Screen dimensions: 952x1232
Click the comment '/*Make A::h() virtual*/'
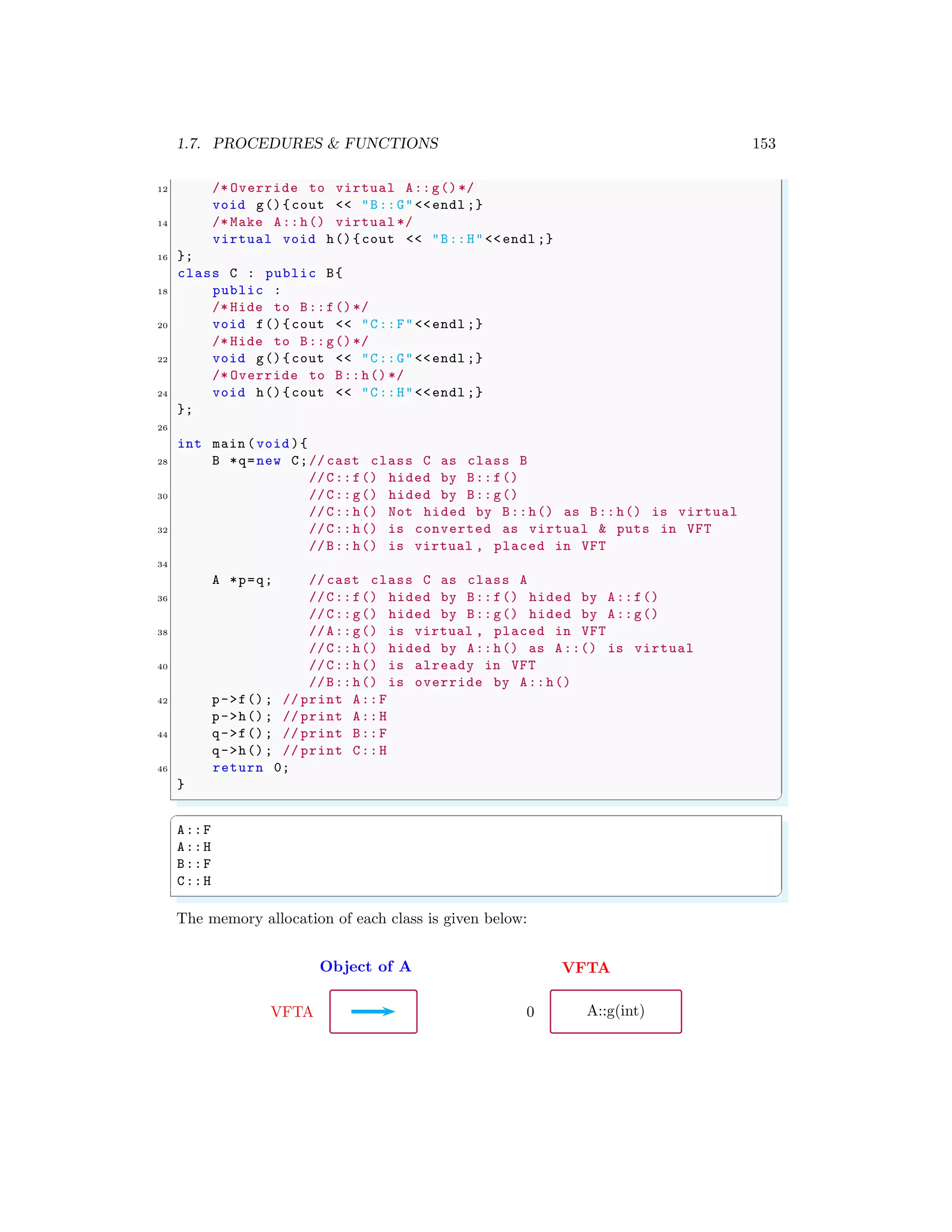(312, 222)
